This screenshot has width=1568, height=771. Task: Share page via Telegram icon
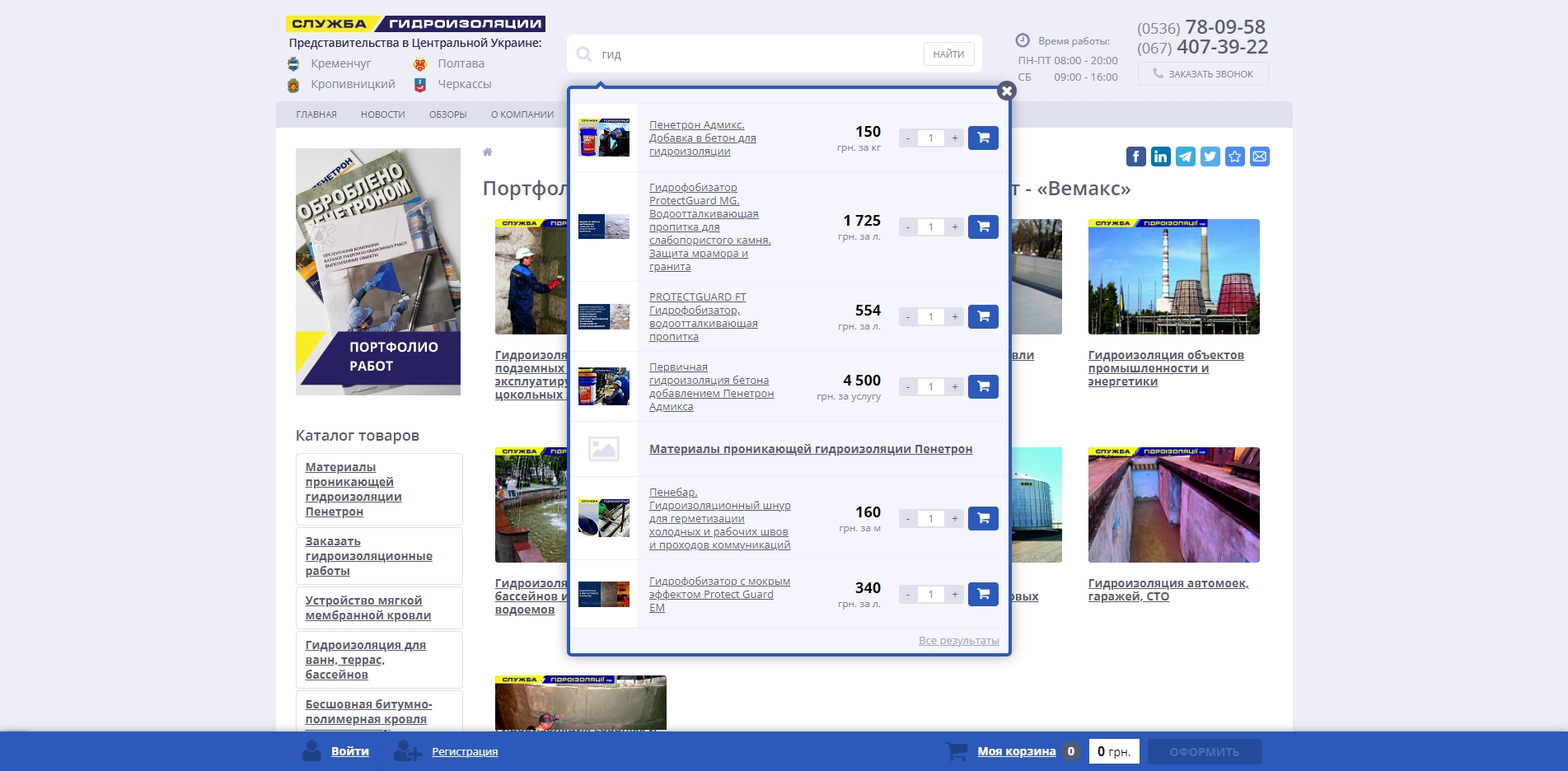tap(1185, 157)
